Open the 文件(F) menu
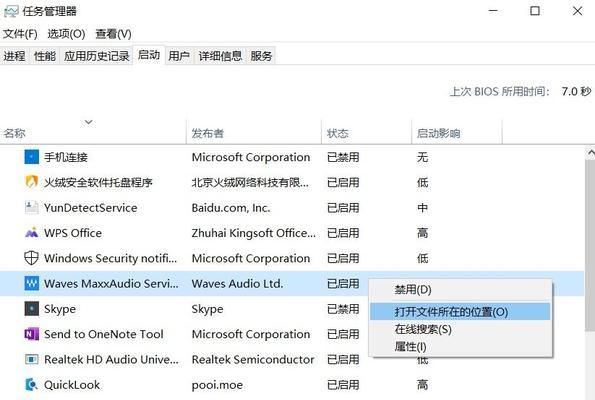Screen dimensions: 595x400 click(x=20, y=34)
